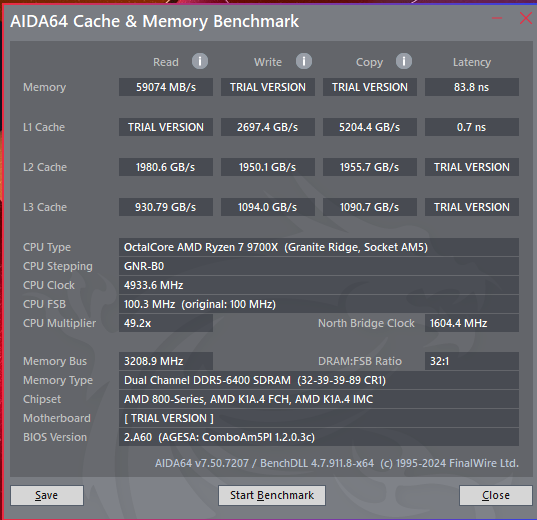Select the CPU Type field showing Ryzen 7 9700X
The width and height of the screenshot is (537, 520).
coord(319,247)
